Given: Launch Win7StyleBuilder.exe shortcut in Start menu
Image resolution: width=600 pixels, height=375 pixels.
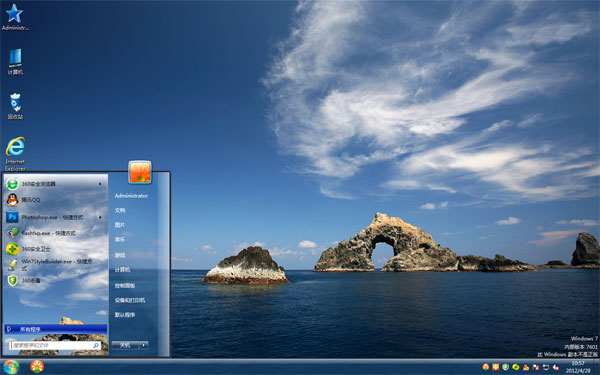Looking at the screenshot, I should click(56, 265).
